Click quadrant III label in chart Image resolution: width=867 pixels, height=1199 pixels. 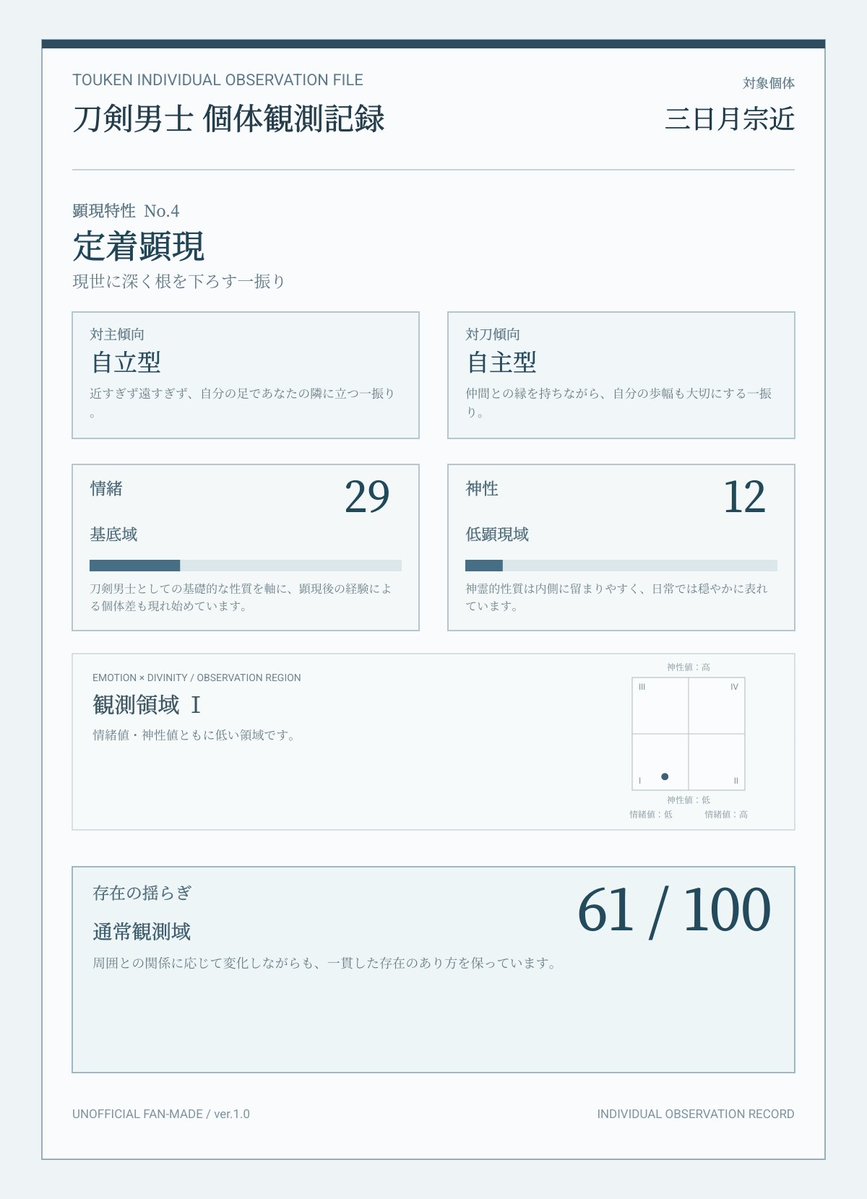tap(642, 687)
